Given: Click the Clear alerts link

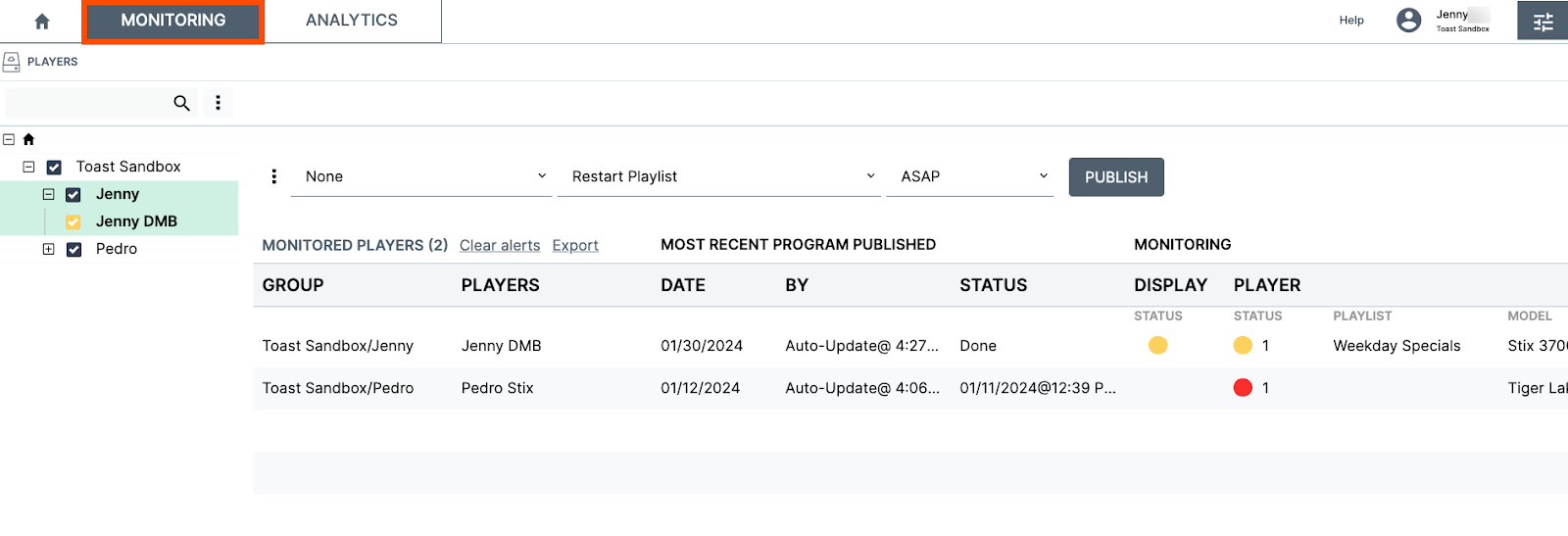Looking at the screenshot, I should (500, 245).
